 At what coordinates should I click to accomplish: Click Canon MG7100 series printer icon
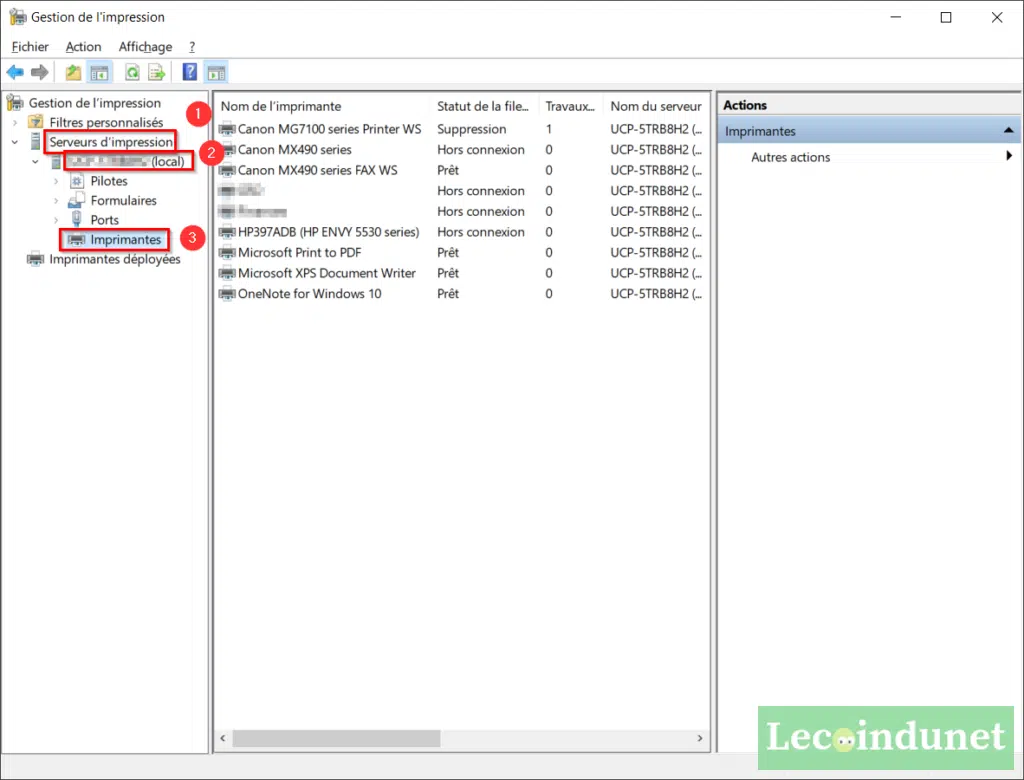point(227,129)
